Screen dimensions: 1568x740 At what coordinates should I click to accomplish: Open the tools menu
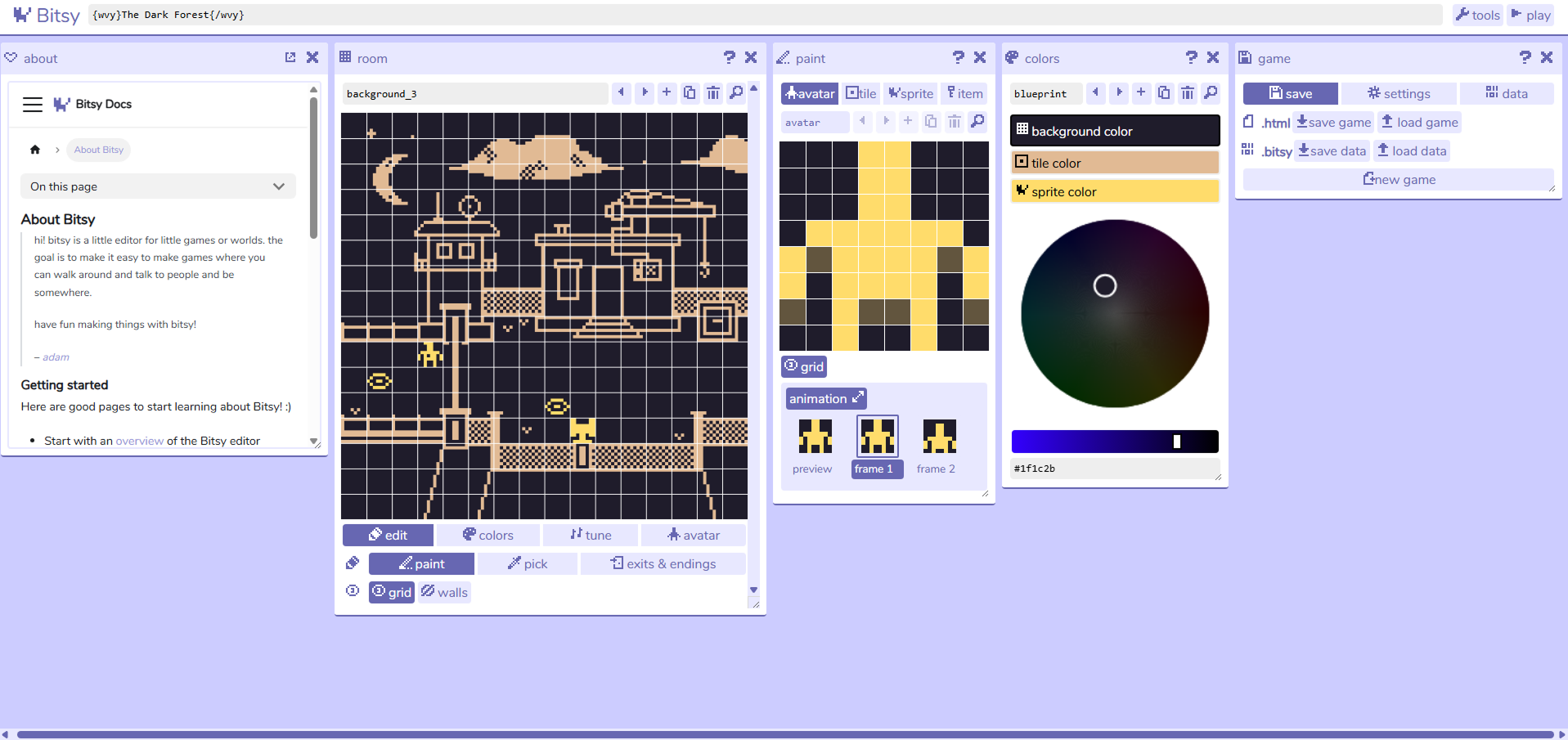coord(1478,15)
